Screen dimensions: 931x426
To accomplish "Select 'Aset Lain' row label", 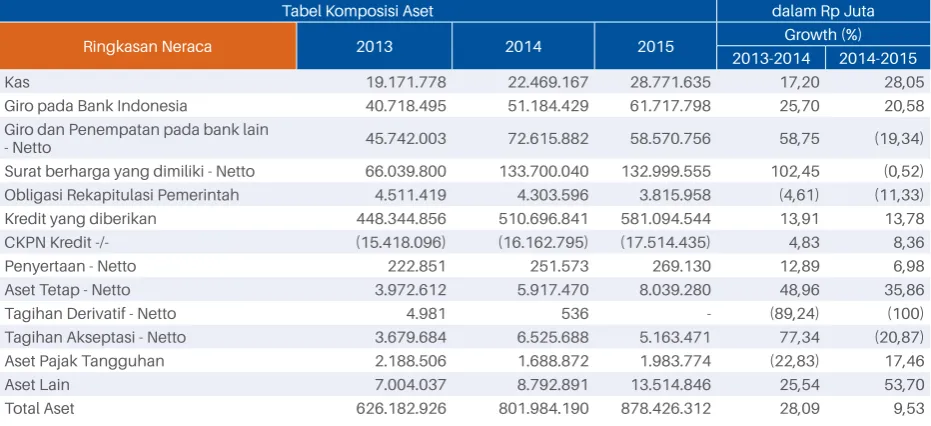I will click(x=37, y=385).
